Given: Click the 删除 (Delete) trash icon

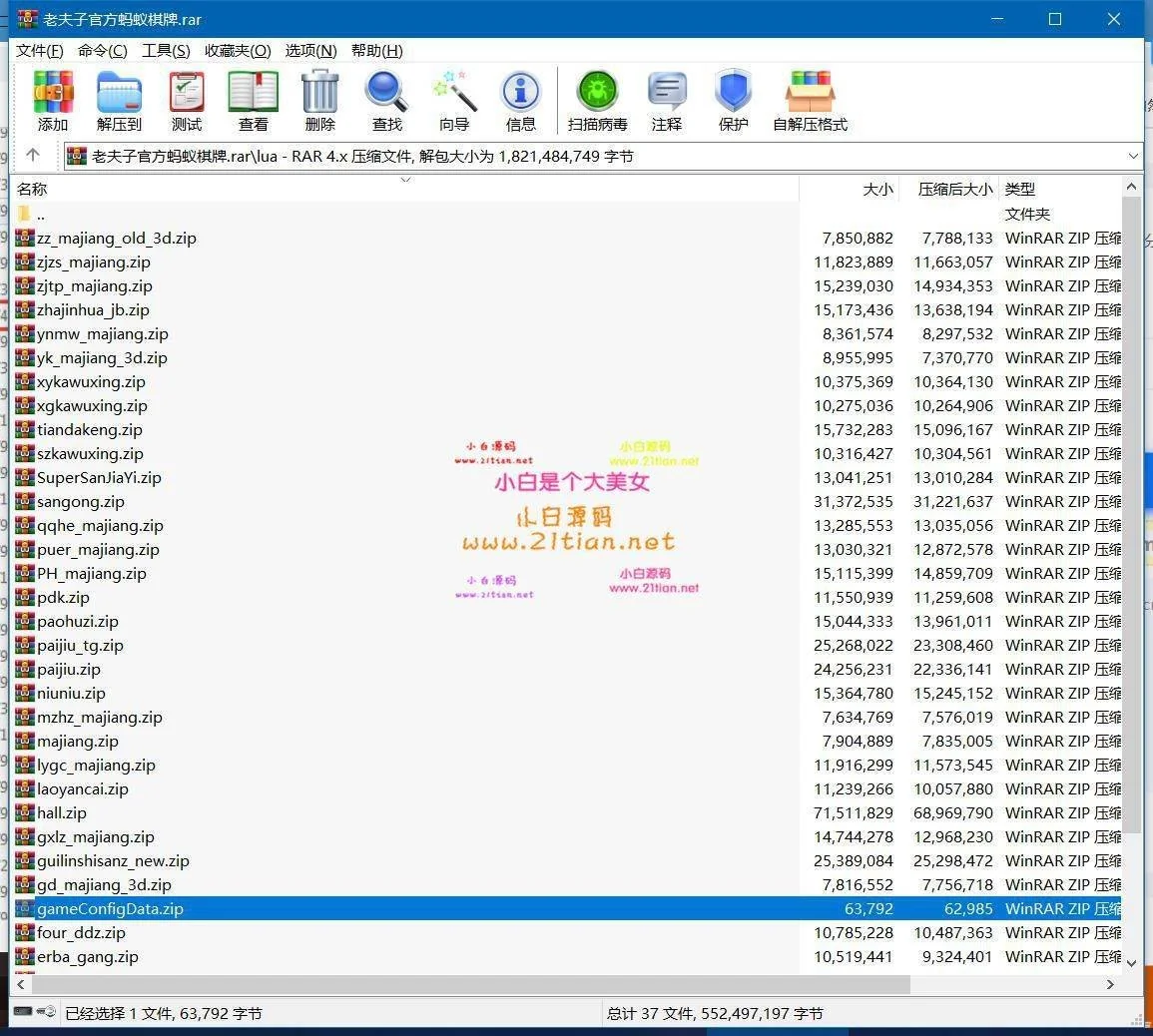Looking at the screenshot, I should [319, 101].
